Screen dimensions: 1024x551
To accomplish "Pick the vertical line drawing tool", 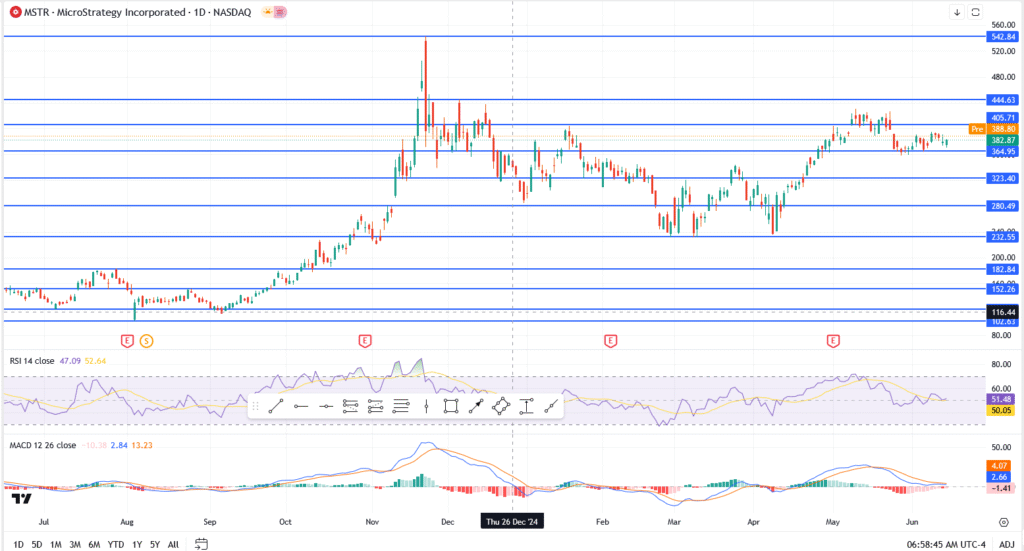I will click(x=426, y=406).
